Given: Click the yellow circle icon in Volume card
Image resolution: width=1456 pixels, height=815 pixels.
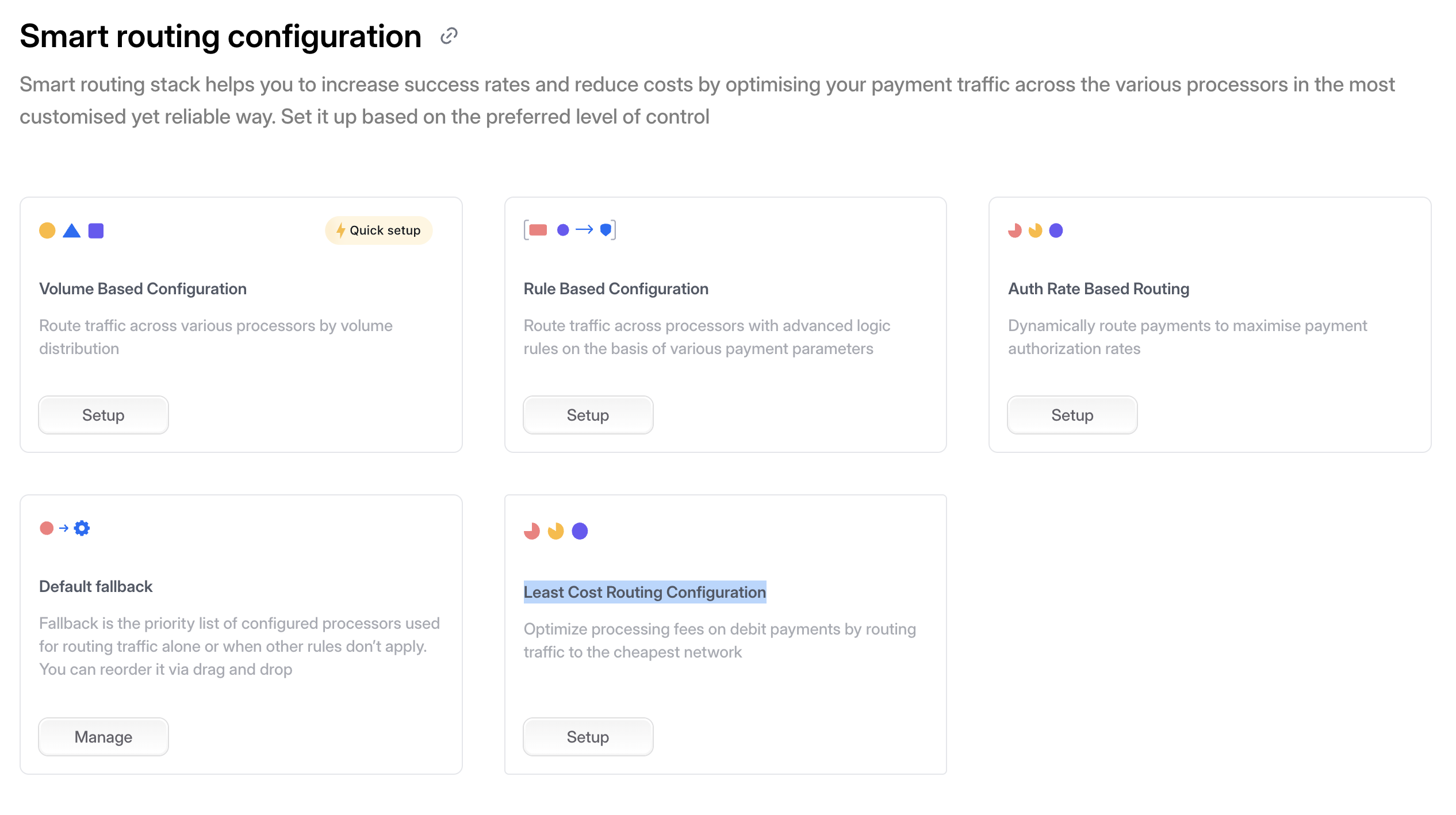Looking at the screenshot, I should coord(47,230).
